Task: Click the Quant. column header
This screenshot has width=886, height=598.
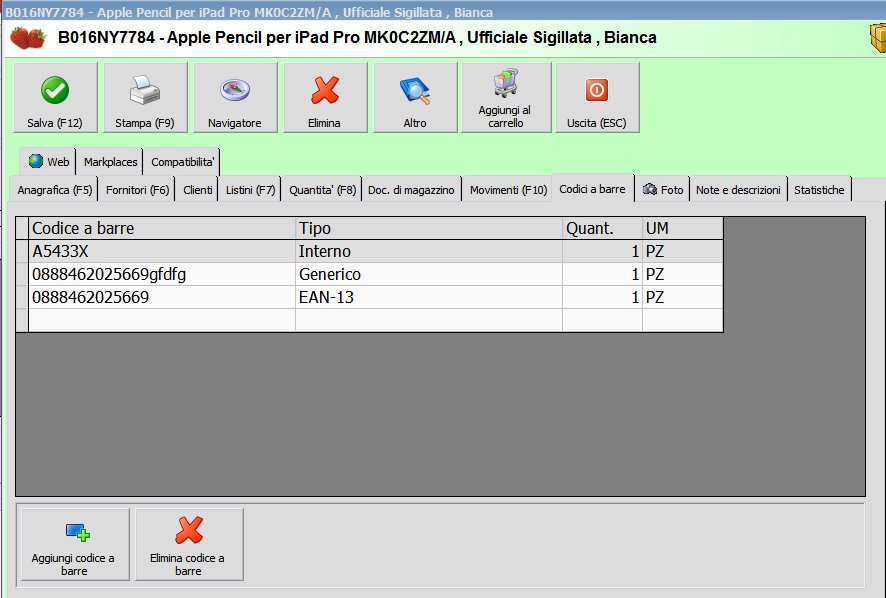Action: 602,228
